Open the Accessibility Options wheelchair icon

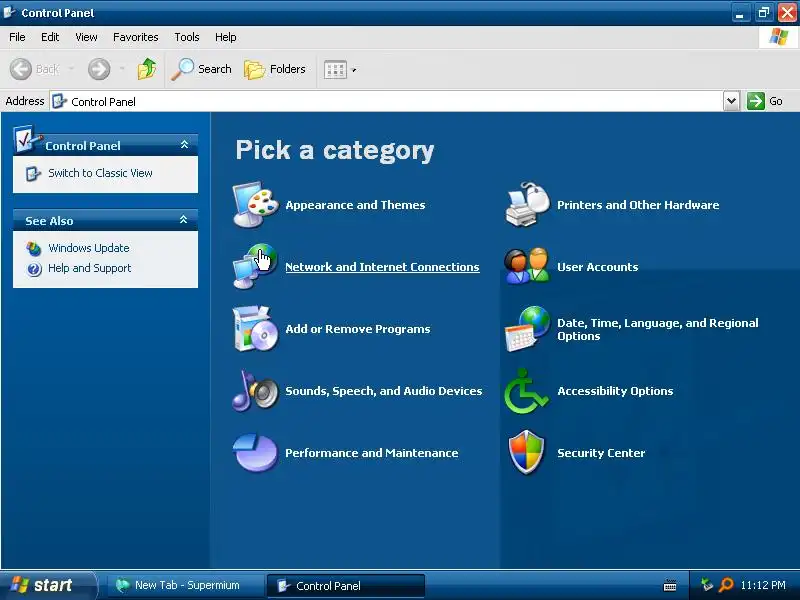coord(527,391)
